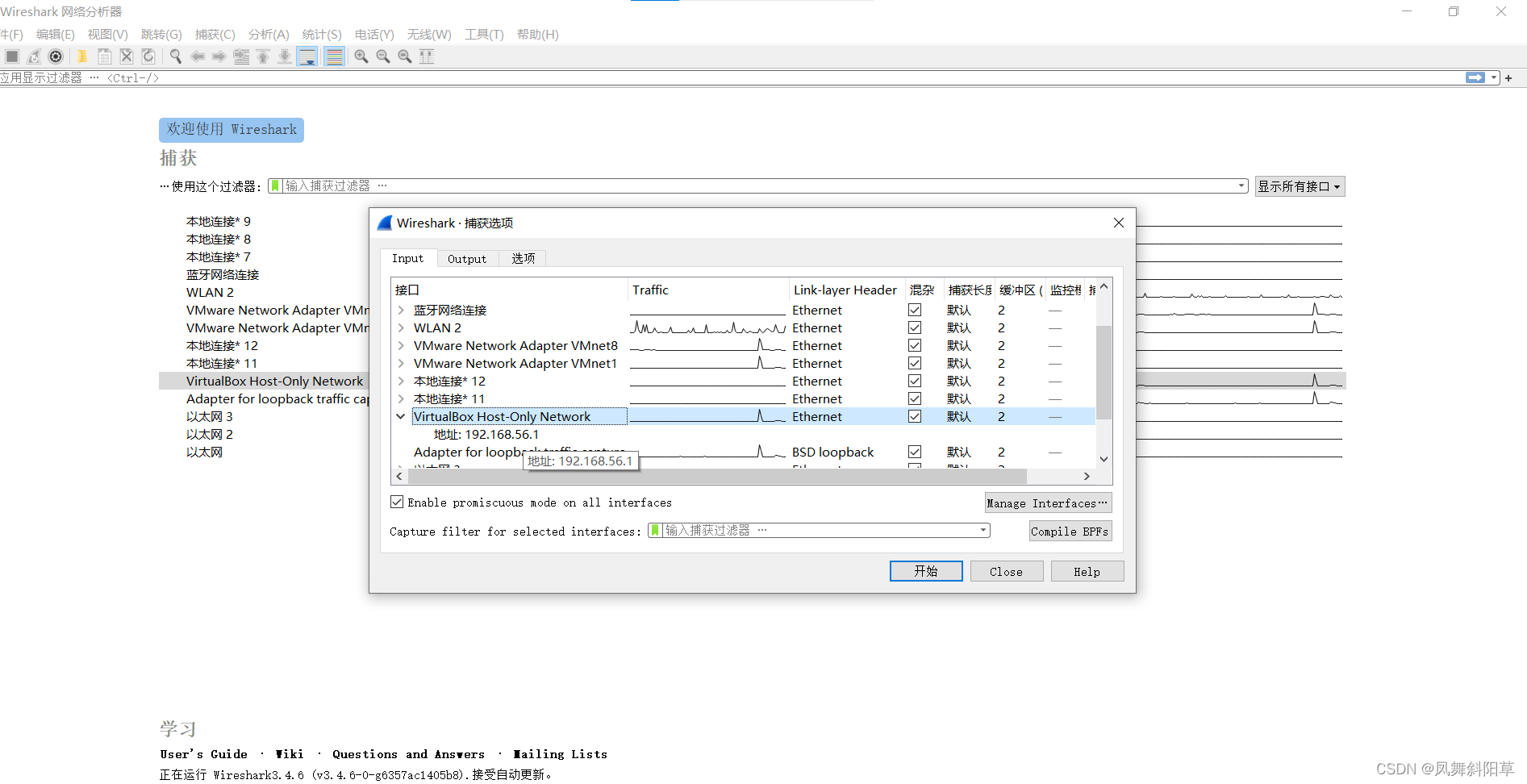Expand the 蓝牙网络连接 interface row in dialog
The height and width of the screenshot is (784, 1527).
401,310
